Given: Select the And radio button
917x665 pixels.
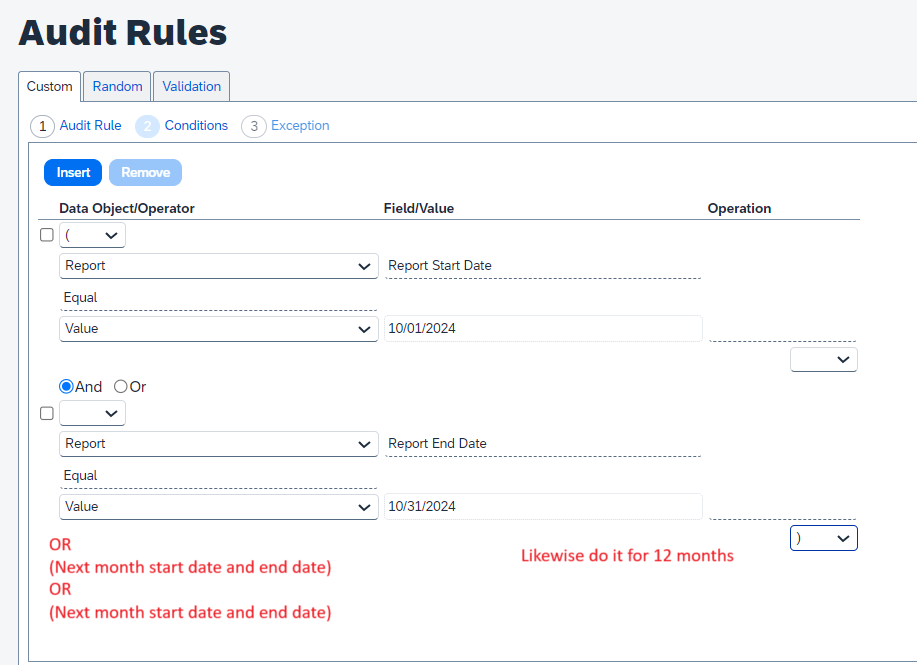Looking at the screenshot, I should coord(67,386).
